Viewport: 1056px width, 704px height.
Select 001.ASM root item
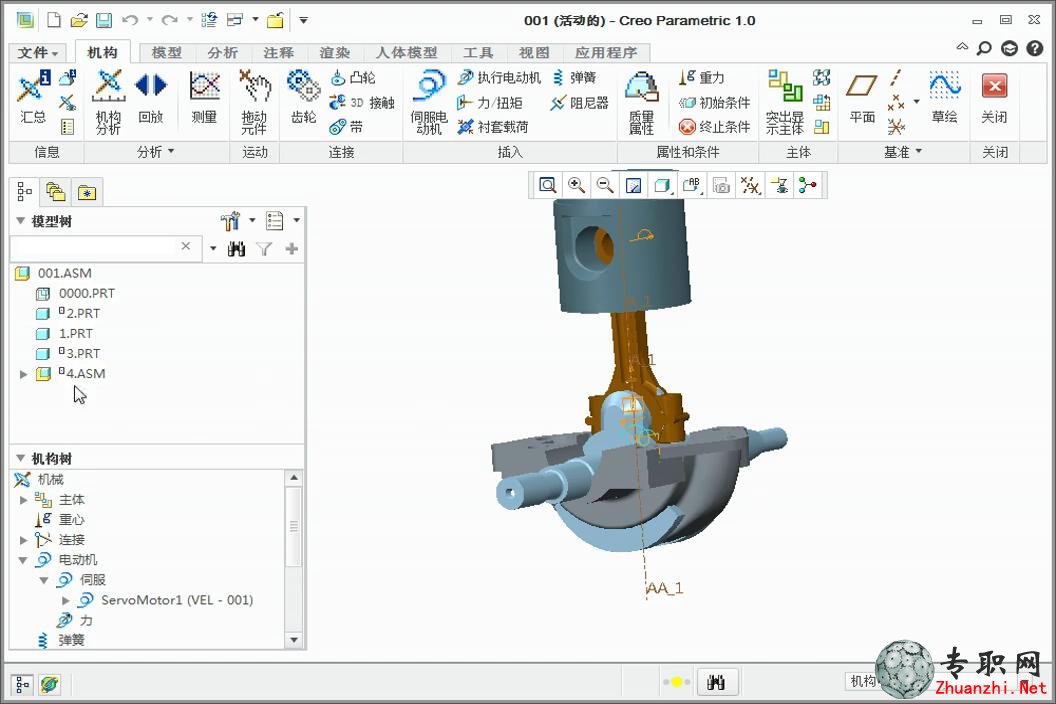tap(53, 274)
